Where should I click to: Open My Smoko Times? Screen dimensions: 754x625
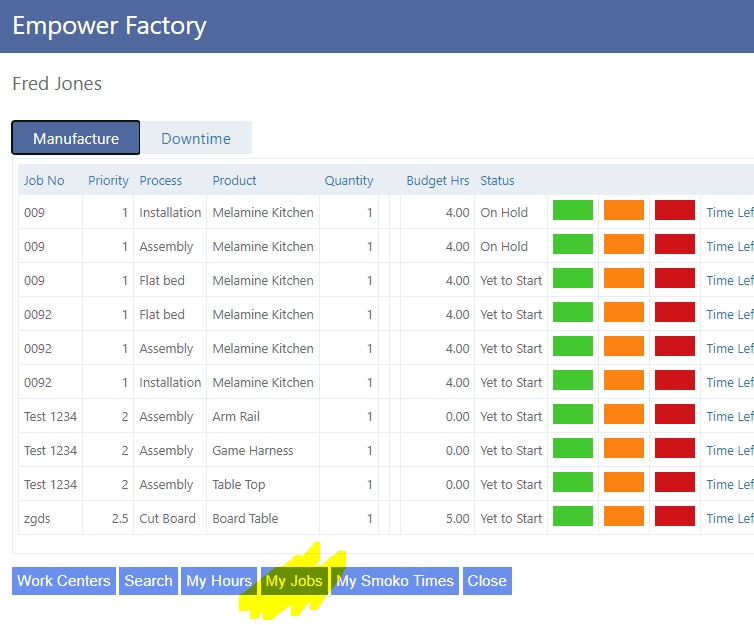[x=395, y=581]
